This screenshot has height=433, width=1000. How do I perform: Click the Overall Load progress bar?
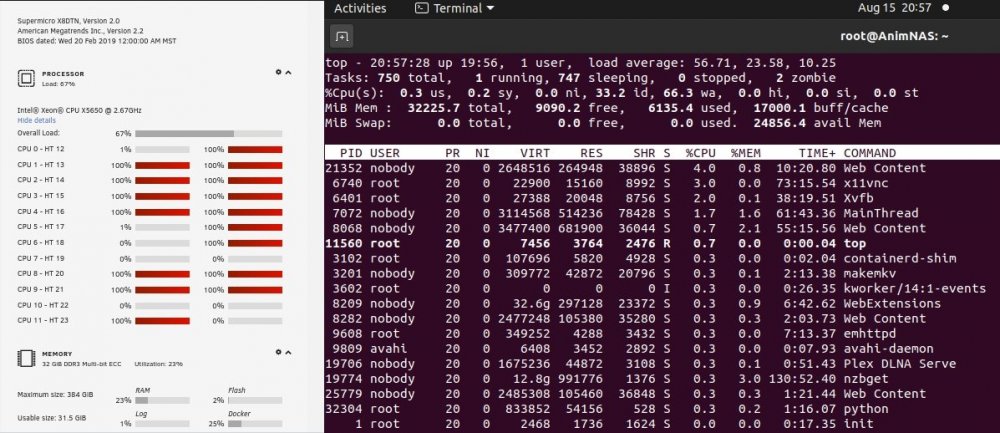[x=209, y=134]
